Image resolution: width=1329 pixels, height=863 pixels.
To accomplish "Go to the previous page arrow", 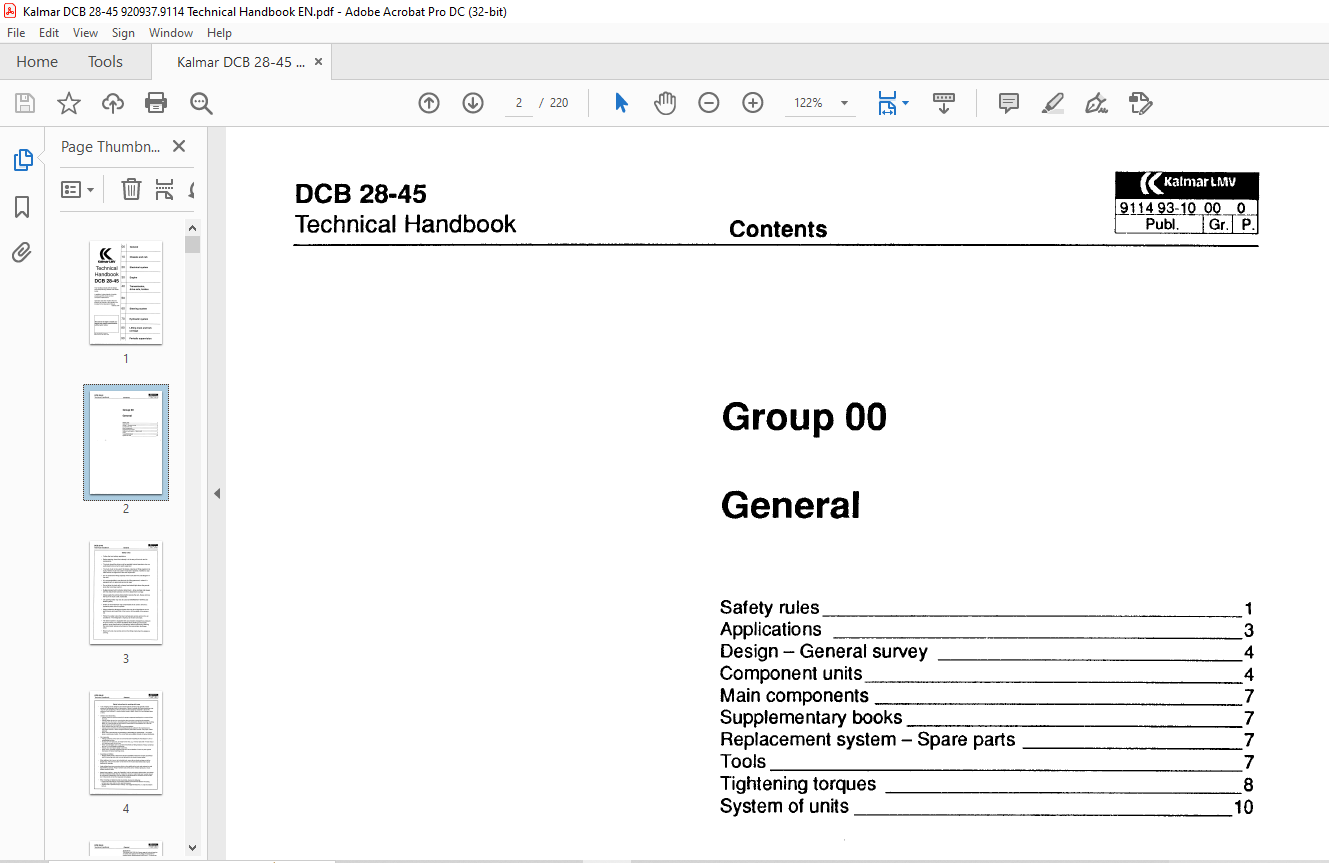I will (429, 103).
